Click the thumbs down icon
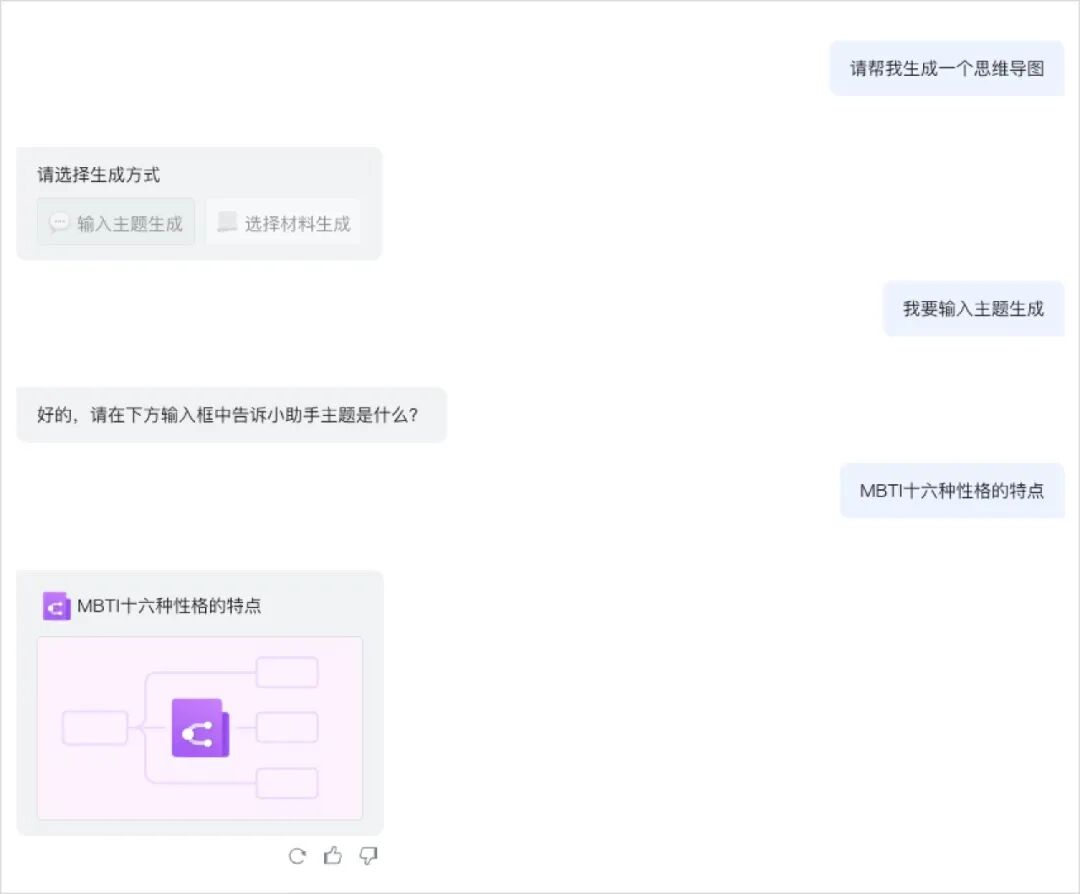The image size is (1080, 894). click(368, 856)
